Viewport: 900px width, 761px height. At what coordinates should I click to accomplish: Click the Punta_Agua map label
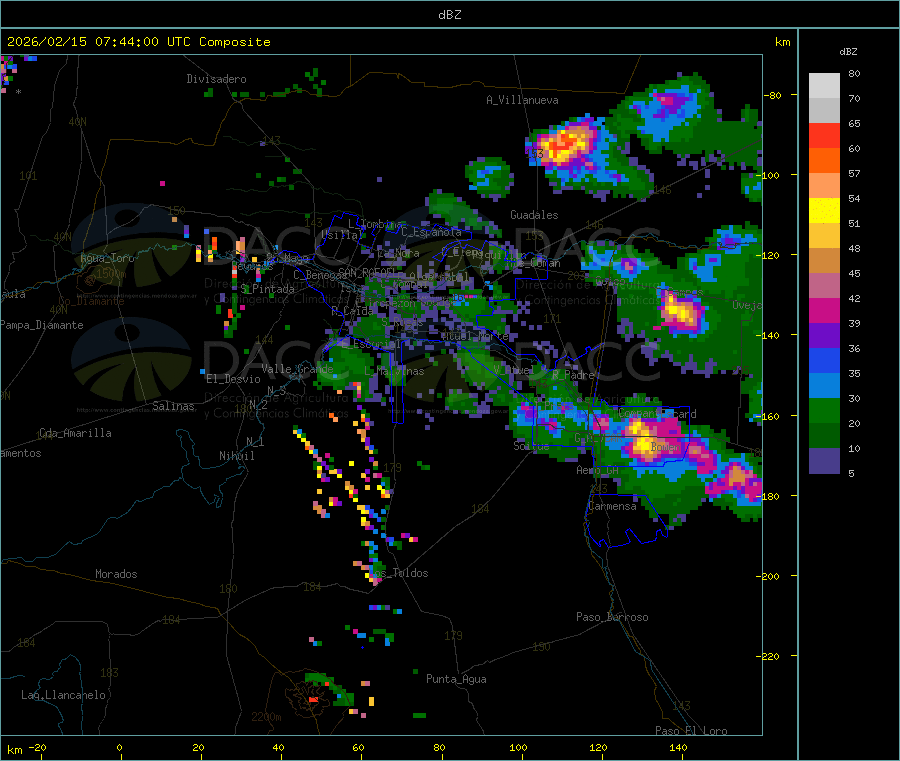[456, 679]
